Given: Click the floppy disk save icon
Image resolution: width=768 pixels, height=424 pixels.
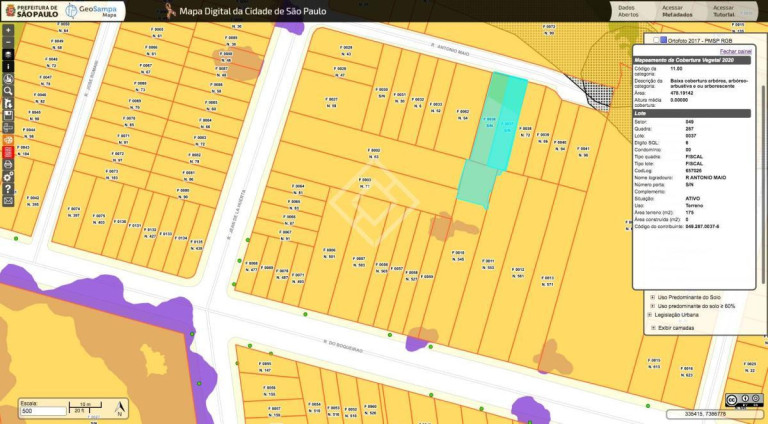Looking at the screenshot, I should 8,115.
